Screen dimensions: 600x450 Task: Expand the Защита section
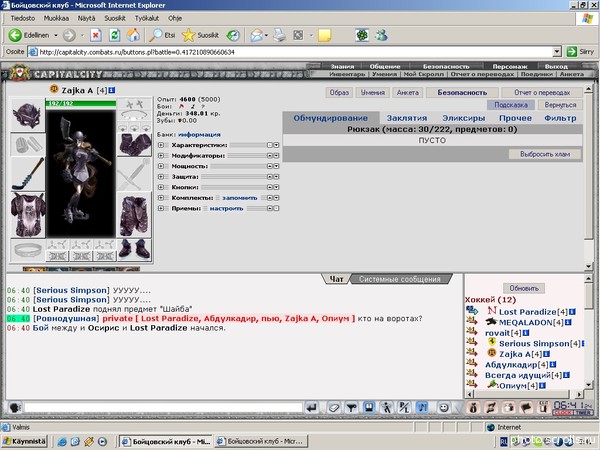pos(161,177)
